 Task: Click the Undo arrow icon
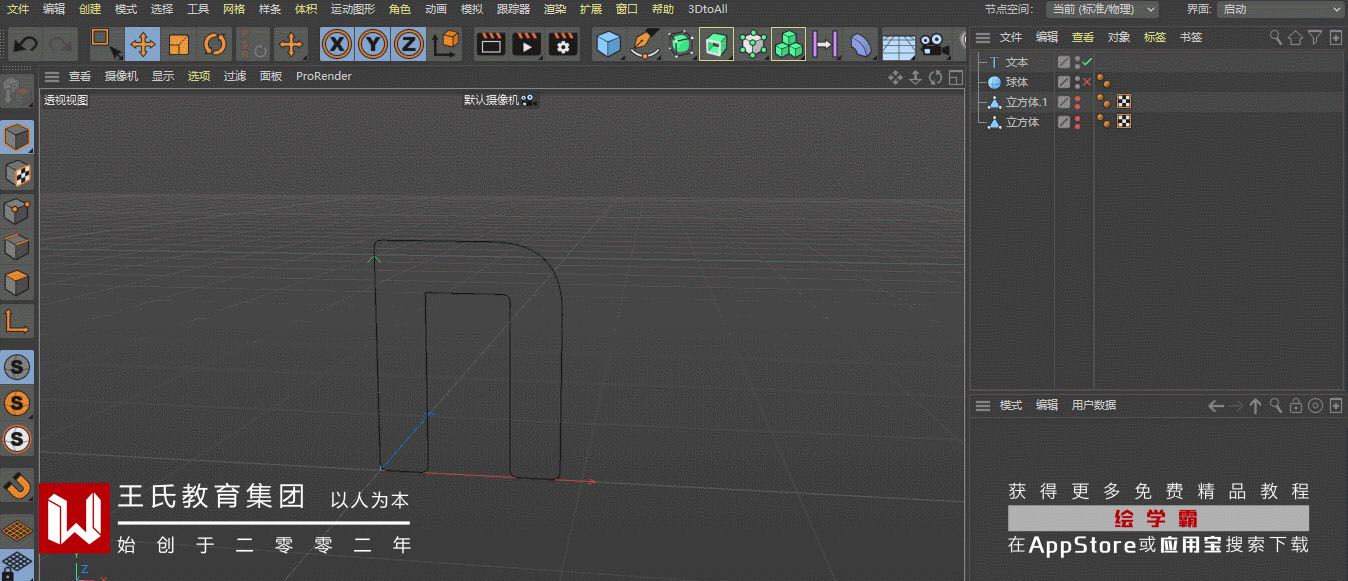point(25,44)
